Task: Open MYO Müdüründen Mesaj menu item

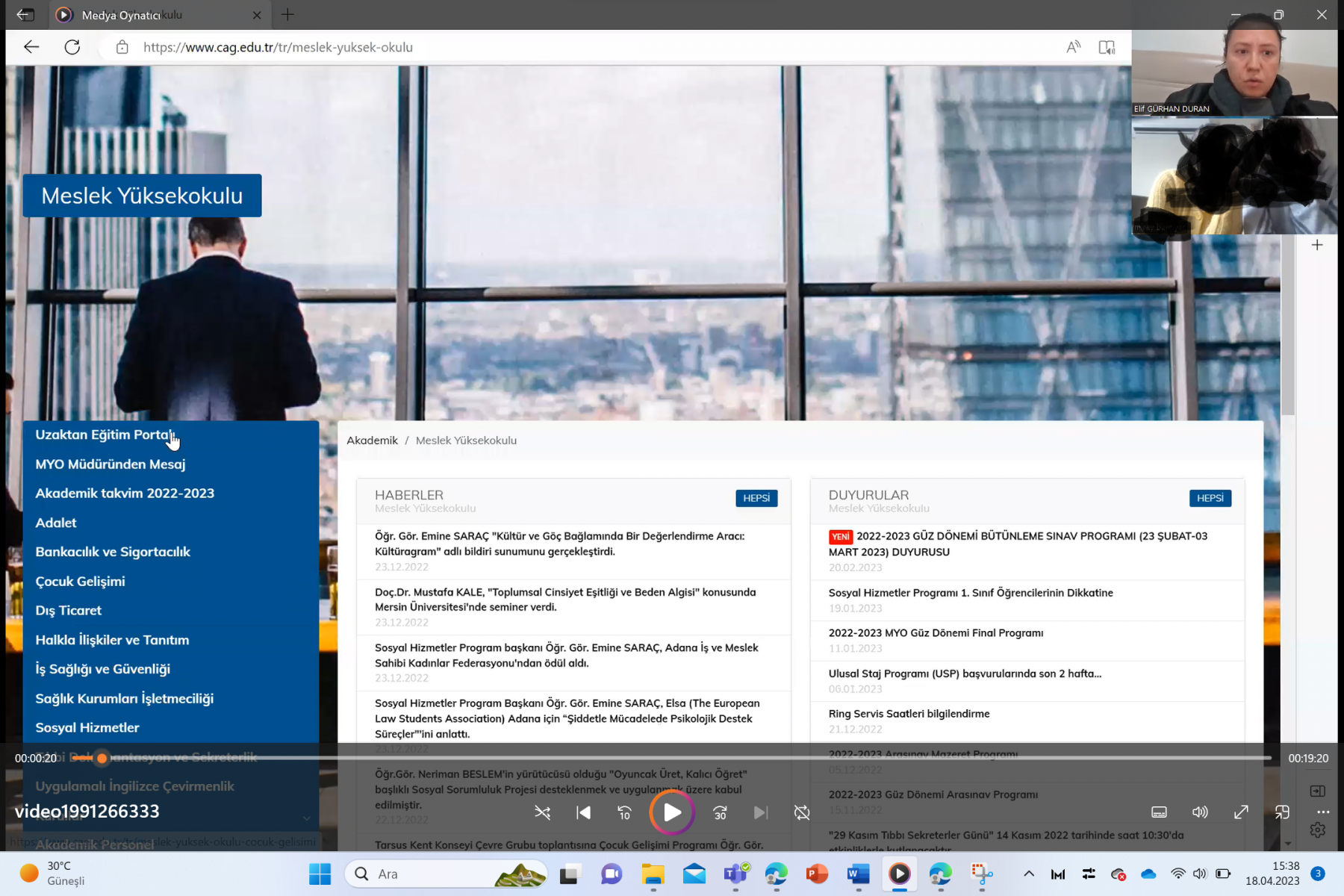Action: (111, 464)
